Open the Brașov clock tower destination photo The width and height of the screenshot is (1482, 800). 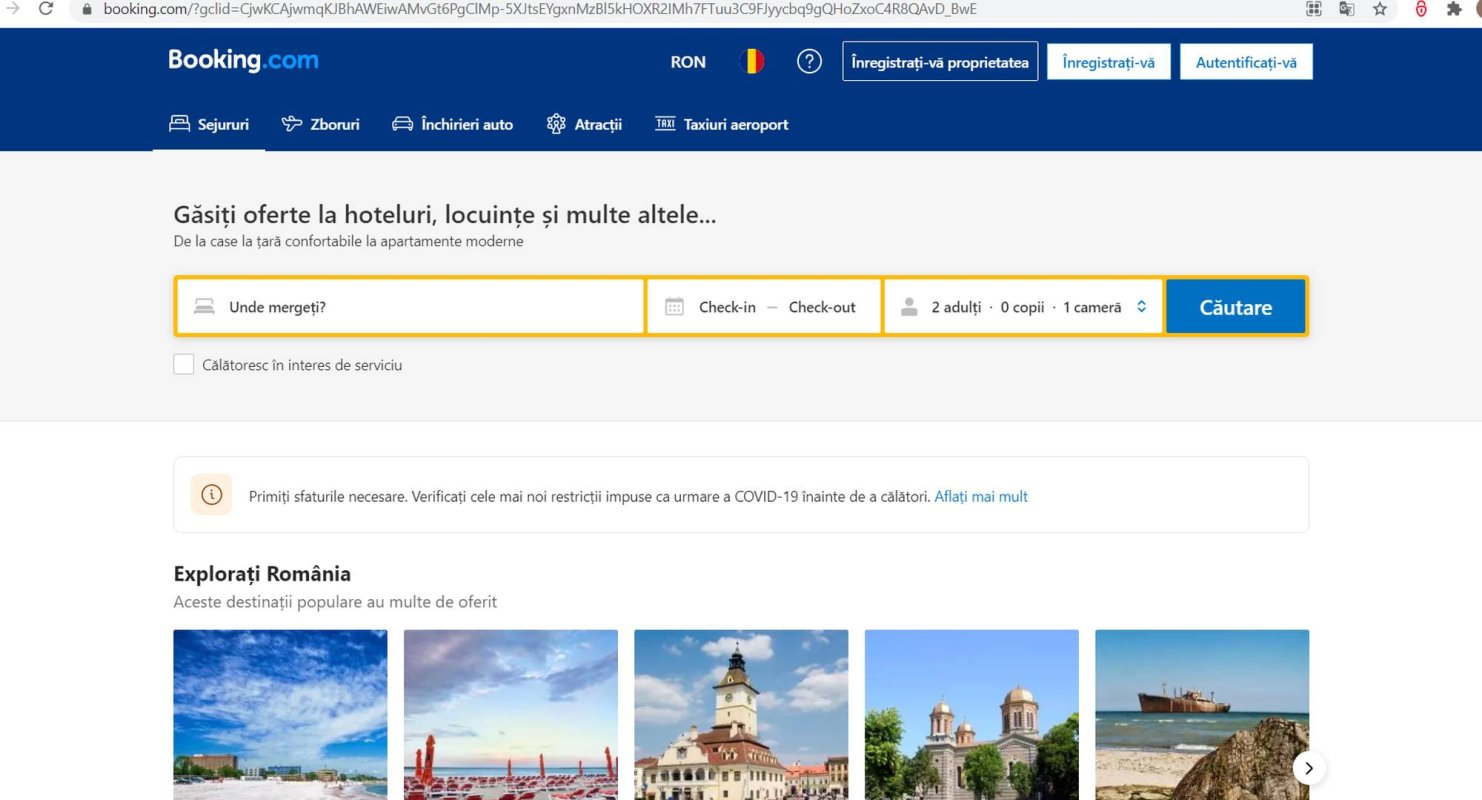pyautogui.click(x=740, y=714)
